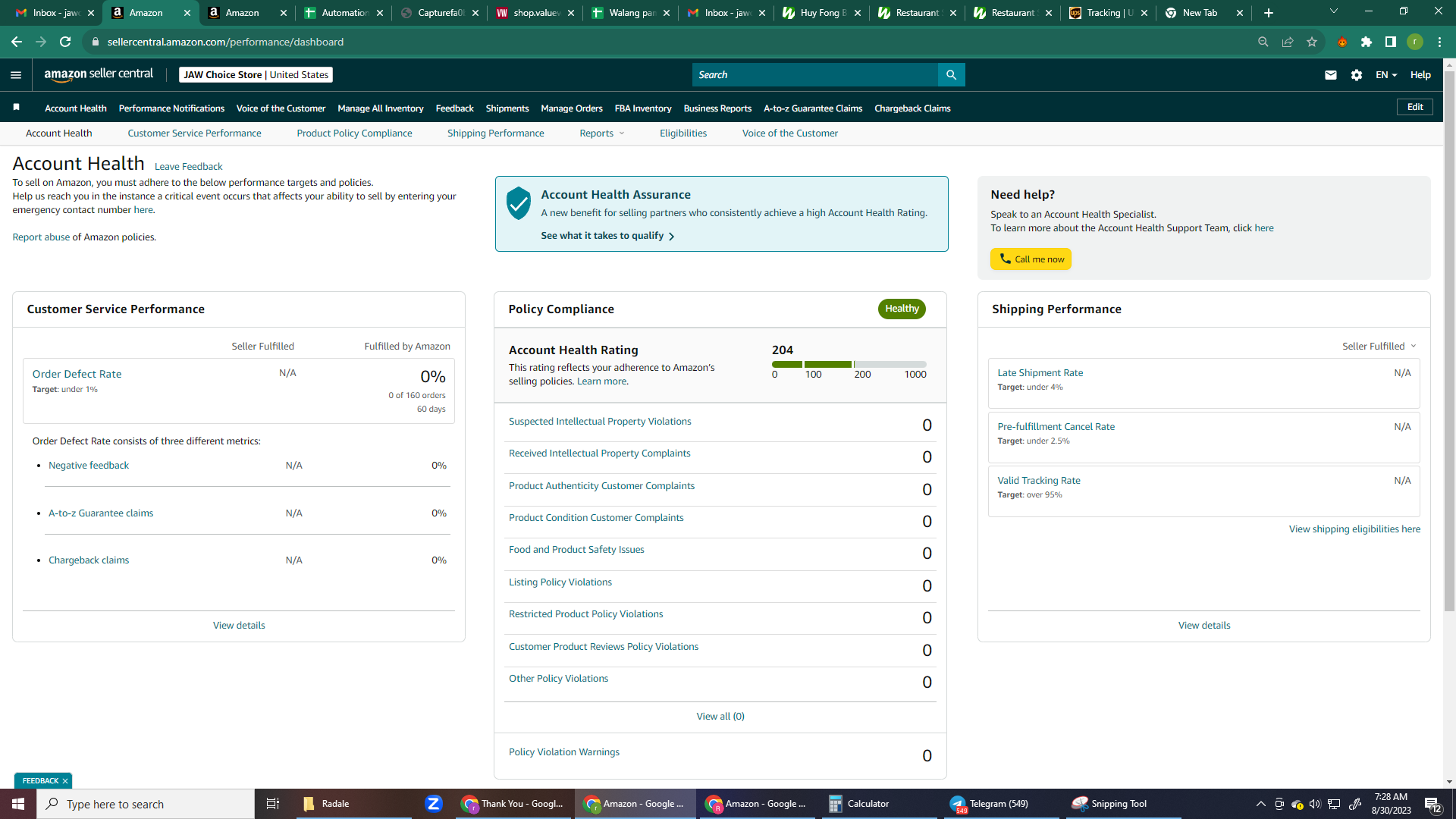Open the browser tab list chevron
The height and width of the screenshot is (819, 1456).
[x=1334, y=11]
